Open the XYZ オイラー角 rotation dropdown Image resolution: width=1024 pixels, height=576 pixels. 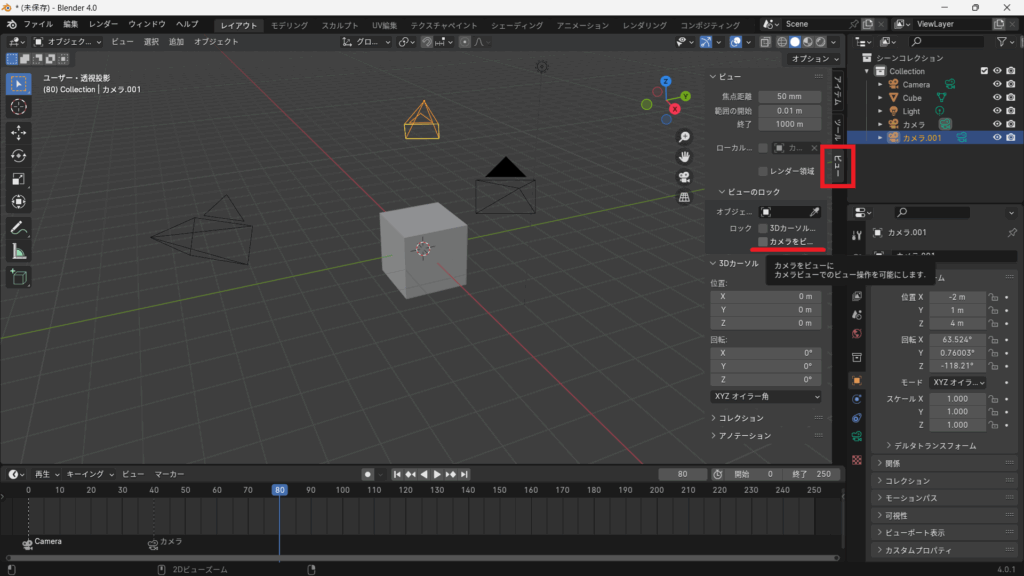766,396
